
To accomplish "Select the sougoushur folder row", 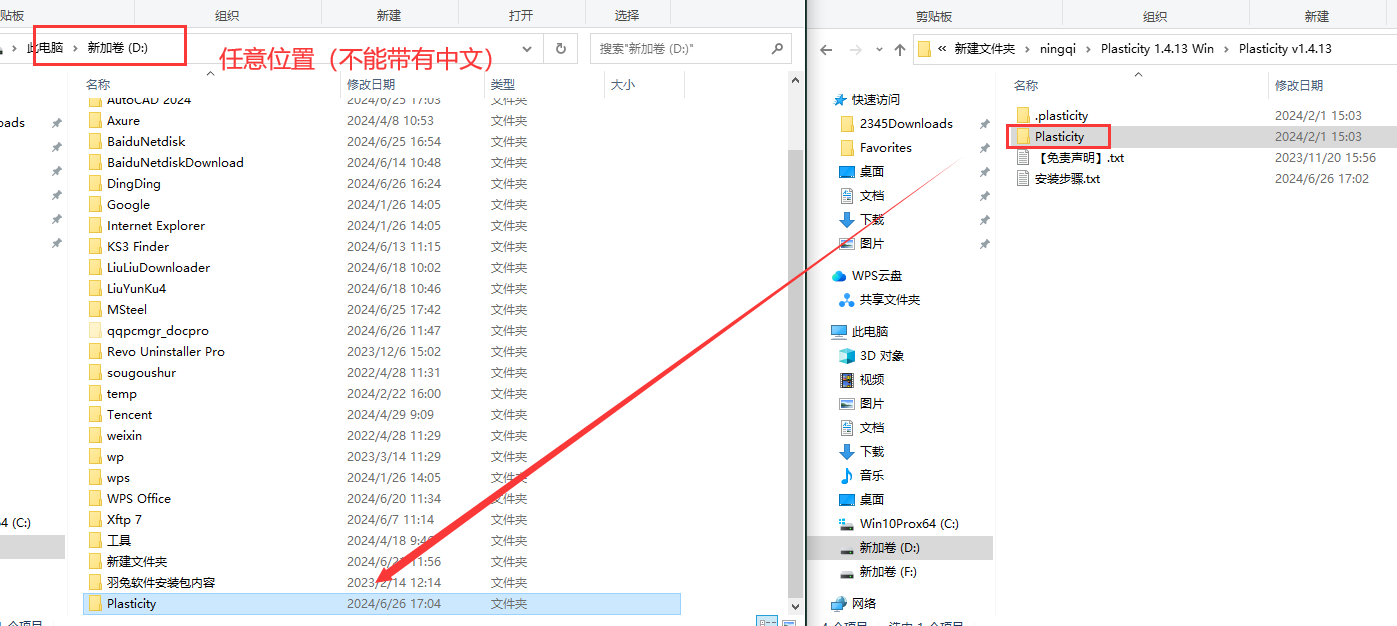I will (x=382, y=373).
